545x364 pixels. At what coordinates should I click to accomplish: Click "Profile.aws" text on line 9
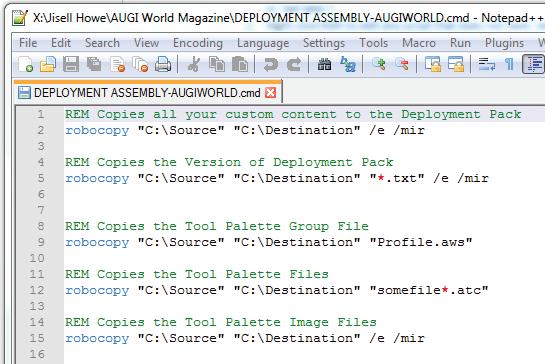click(x=421, y=242)
